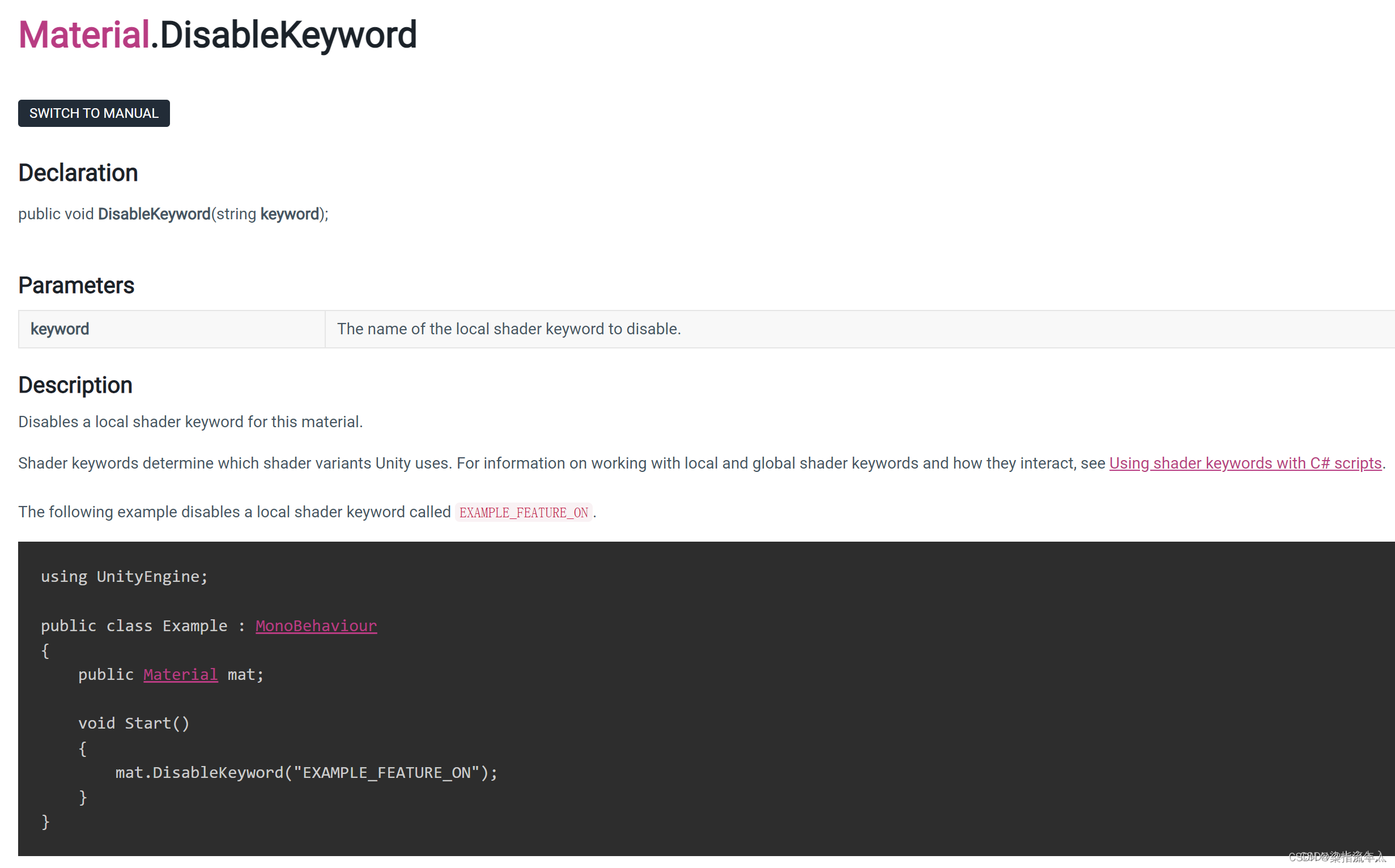Click the Parameters section header

click(x=76, y=285)
